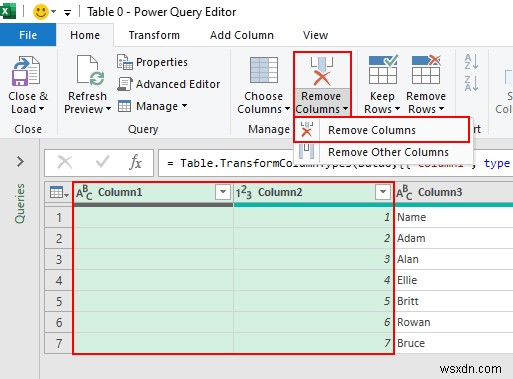513x379 pixels.
Task: Confirm formula with checkmark button
Action: click(102, 162)
